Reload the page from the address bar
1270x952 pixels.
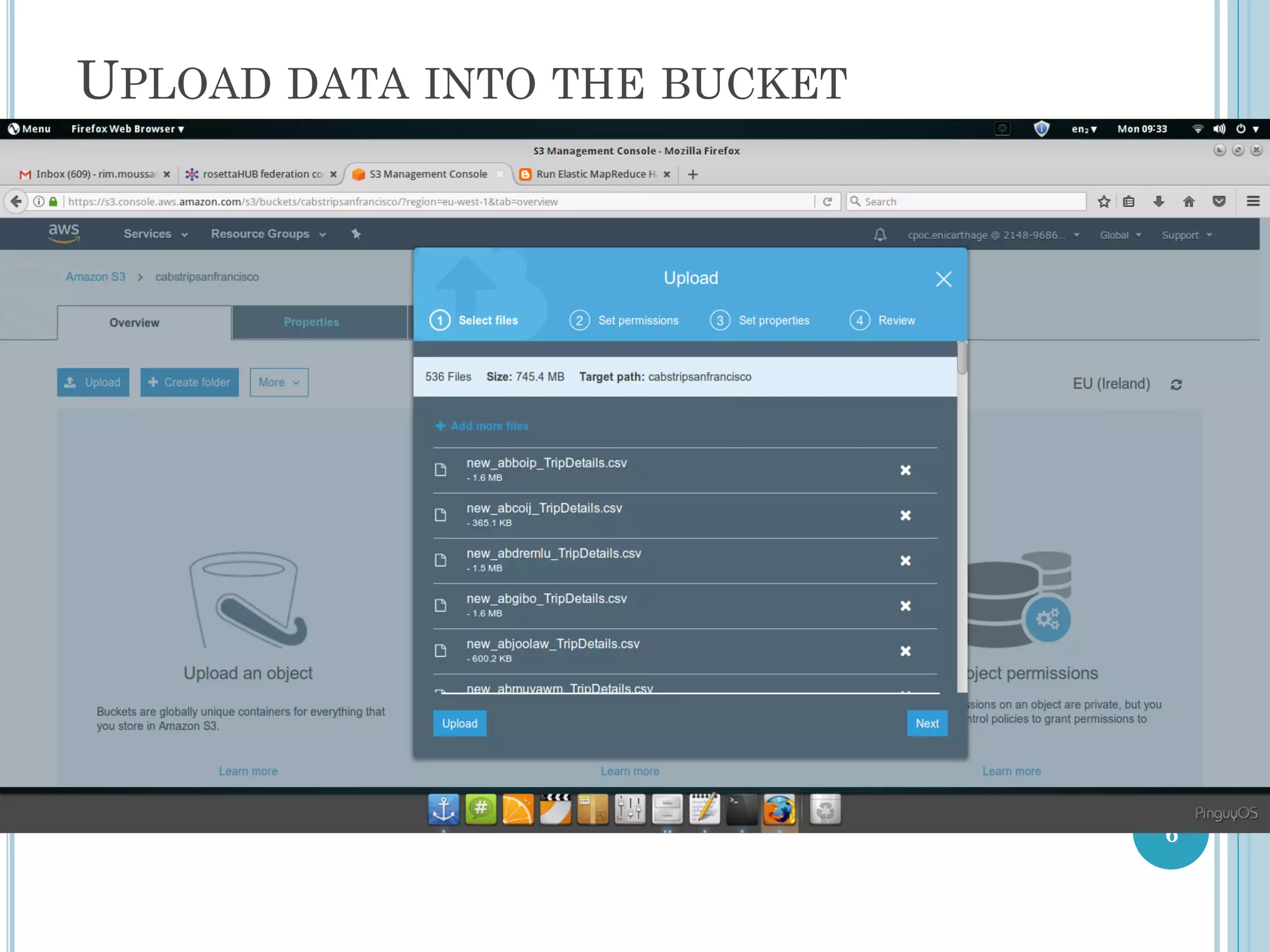click(827, 201)
